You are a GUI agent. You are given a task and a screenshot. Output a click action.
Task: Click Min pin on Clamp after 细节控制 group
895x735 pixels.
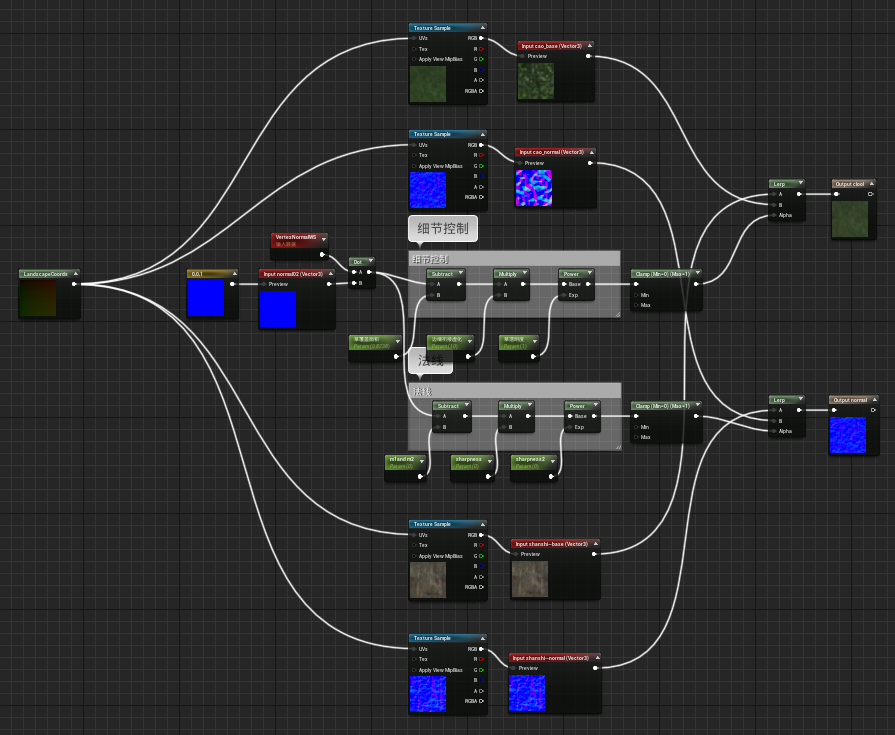coord(636,295)
